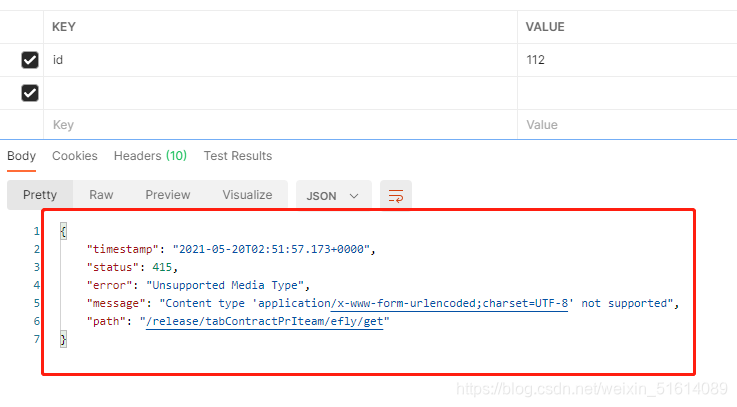Click the x-www-form-urlencoded link in message

(449, 304)
